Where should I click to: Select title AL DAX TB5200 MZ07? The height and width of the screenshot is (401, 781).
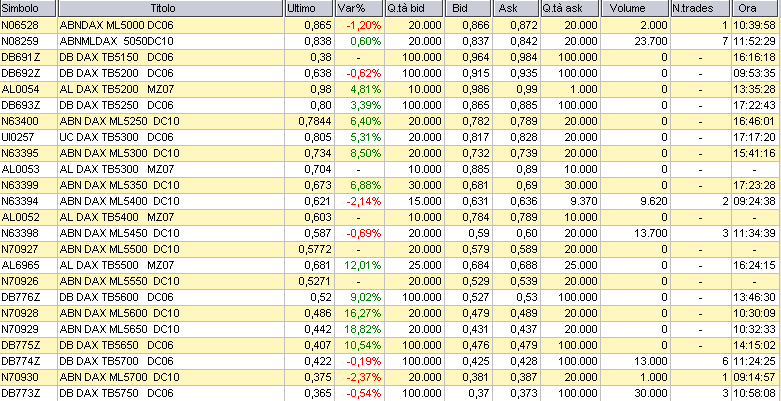(x=117, y=89)
